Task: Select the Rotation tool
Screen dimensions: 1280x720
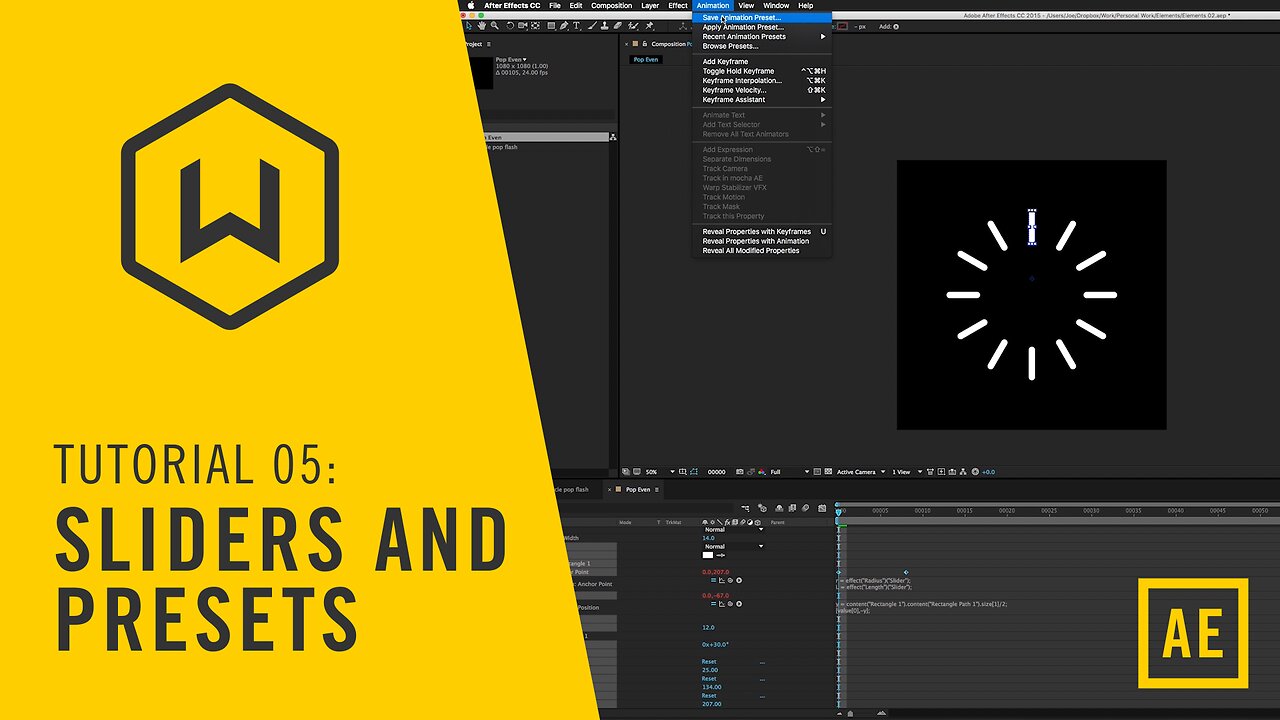Action: (510, 26)
